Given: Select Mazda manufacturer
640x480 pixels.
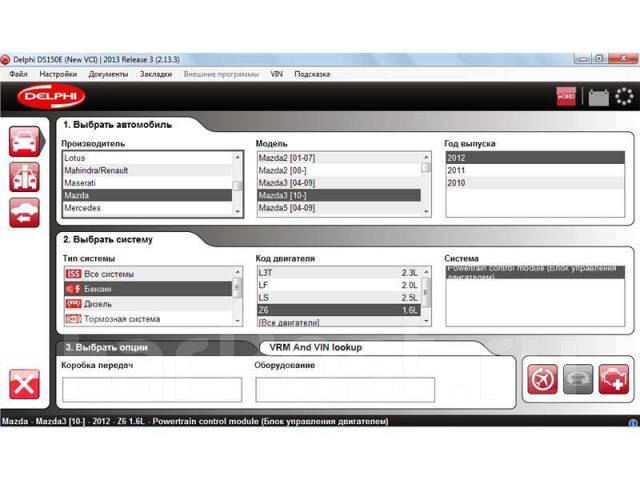Looking at the screenshot, I should pos(147,196).
